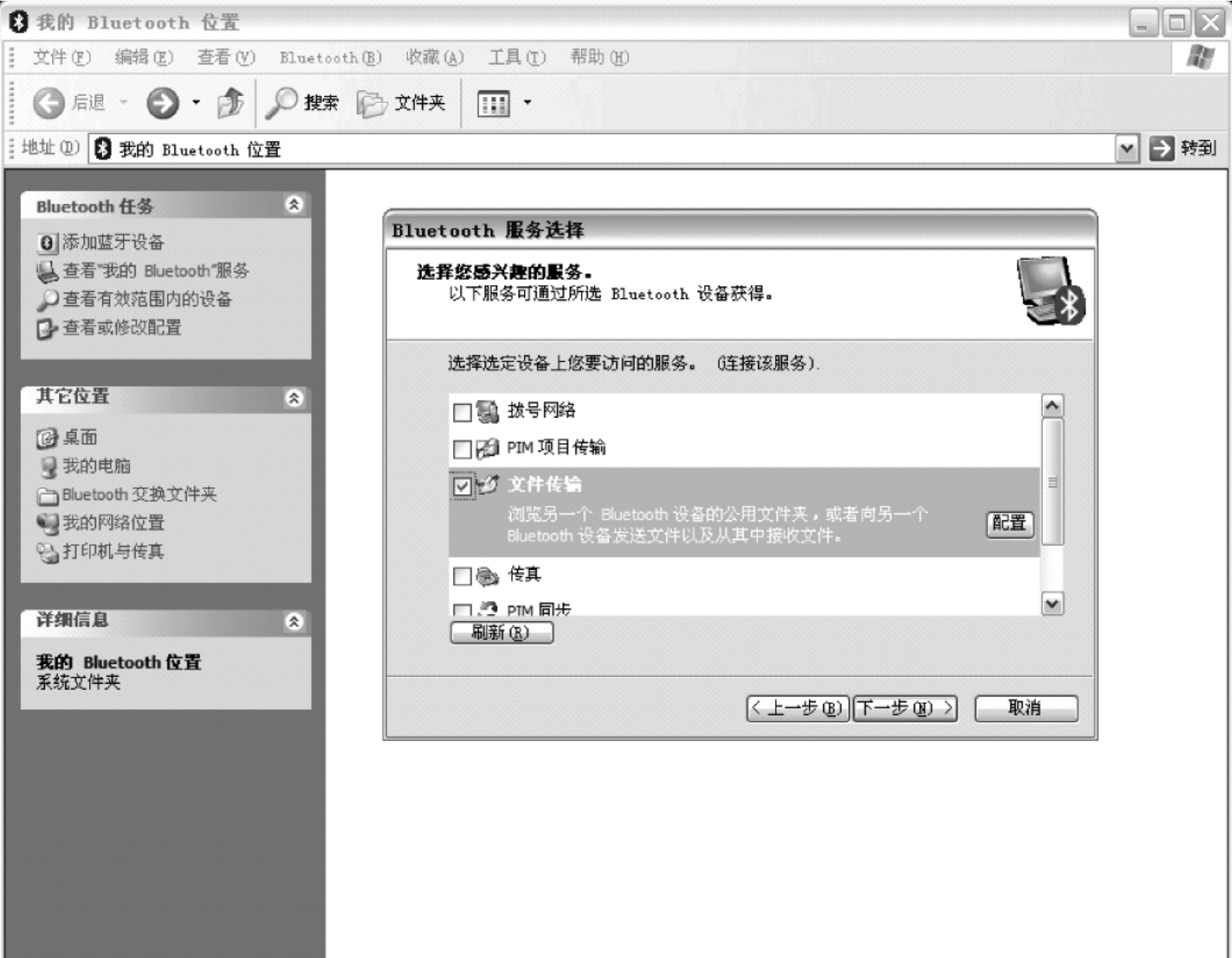Click the 打印机与传真 icon
1232x958 pixels.
click(x=47, y=552)
